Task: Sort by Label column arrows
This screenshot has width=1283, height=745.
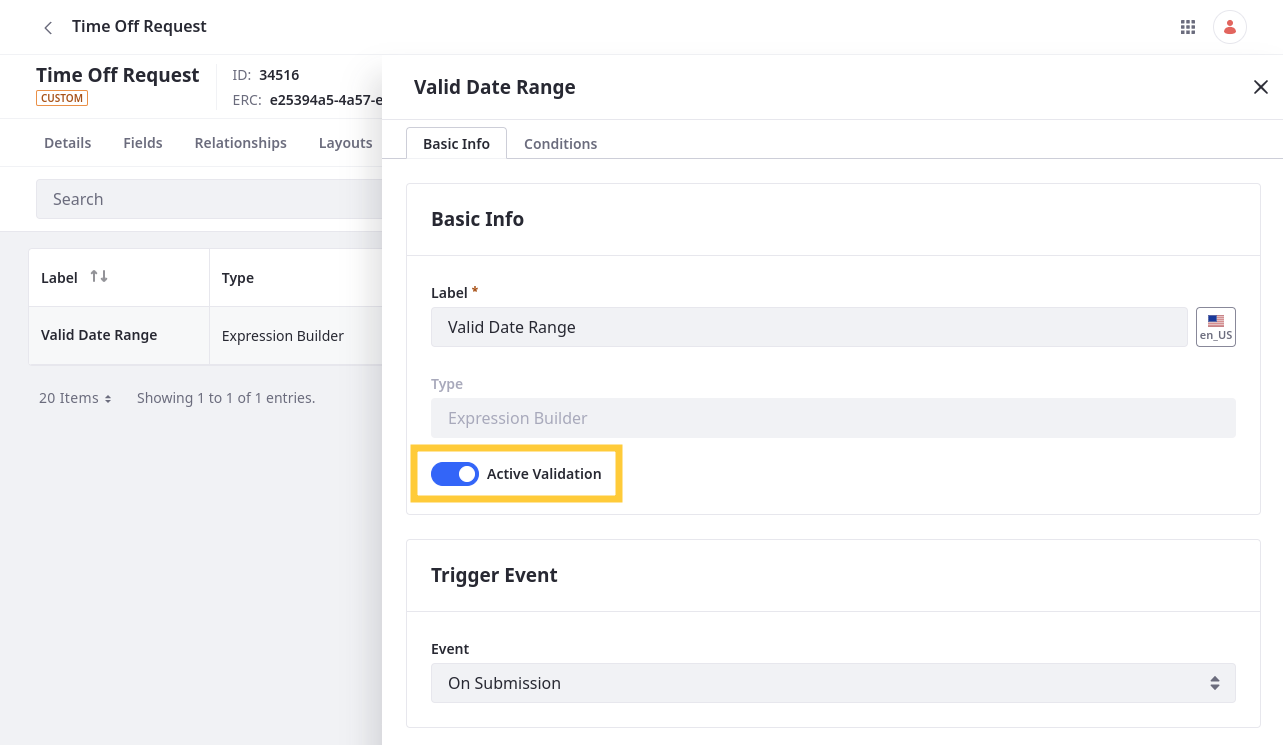Action: pyautogui.click(x=99, y=277)
